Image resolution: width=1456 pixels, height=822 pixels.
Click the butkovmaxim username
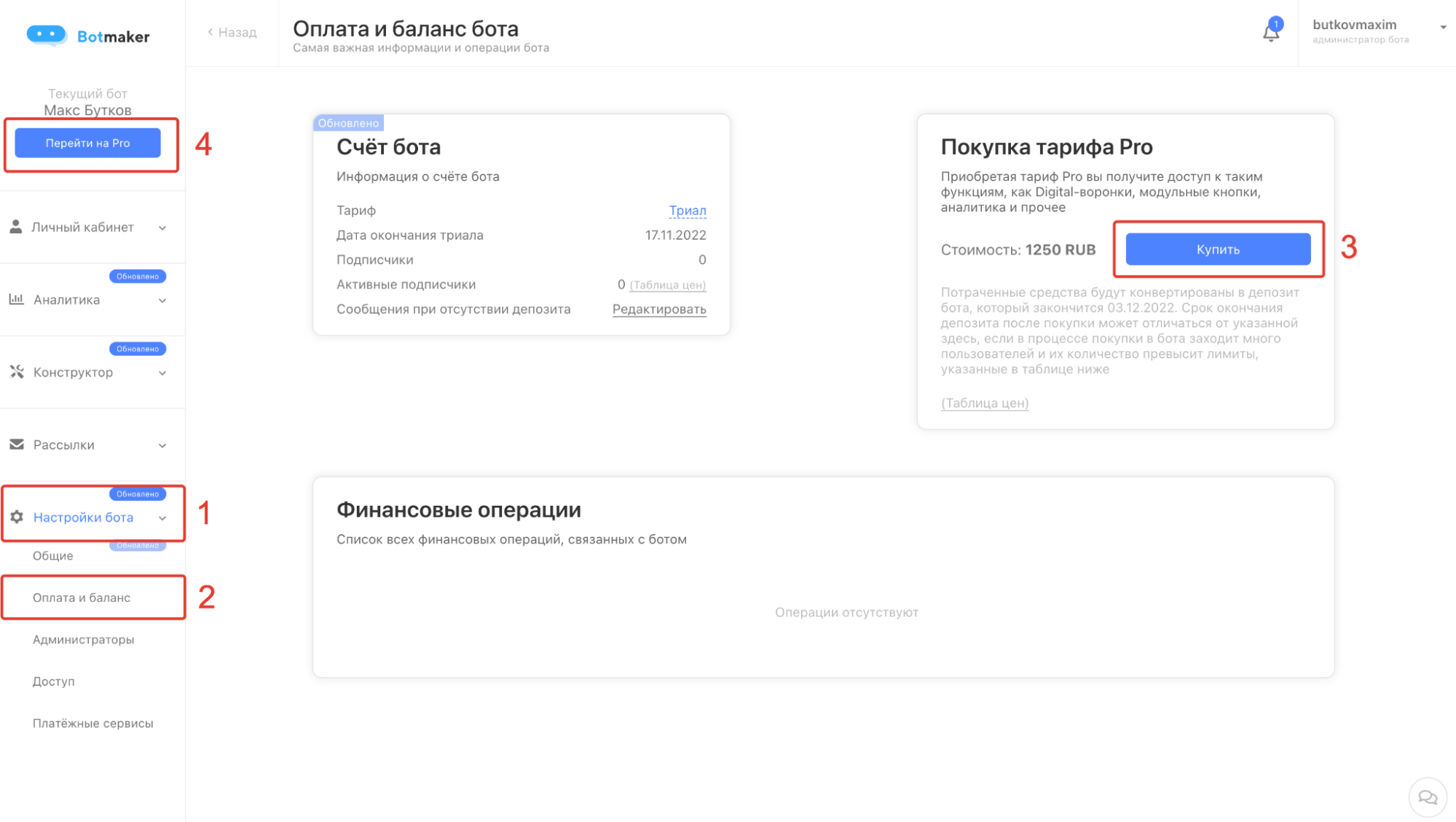click(1354, 24)
